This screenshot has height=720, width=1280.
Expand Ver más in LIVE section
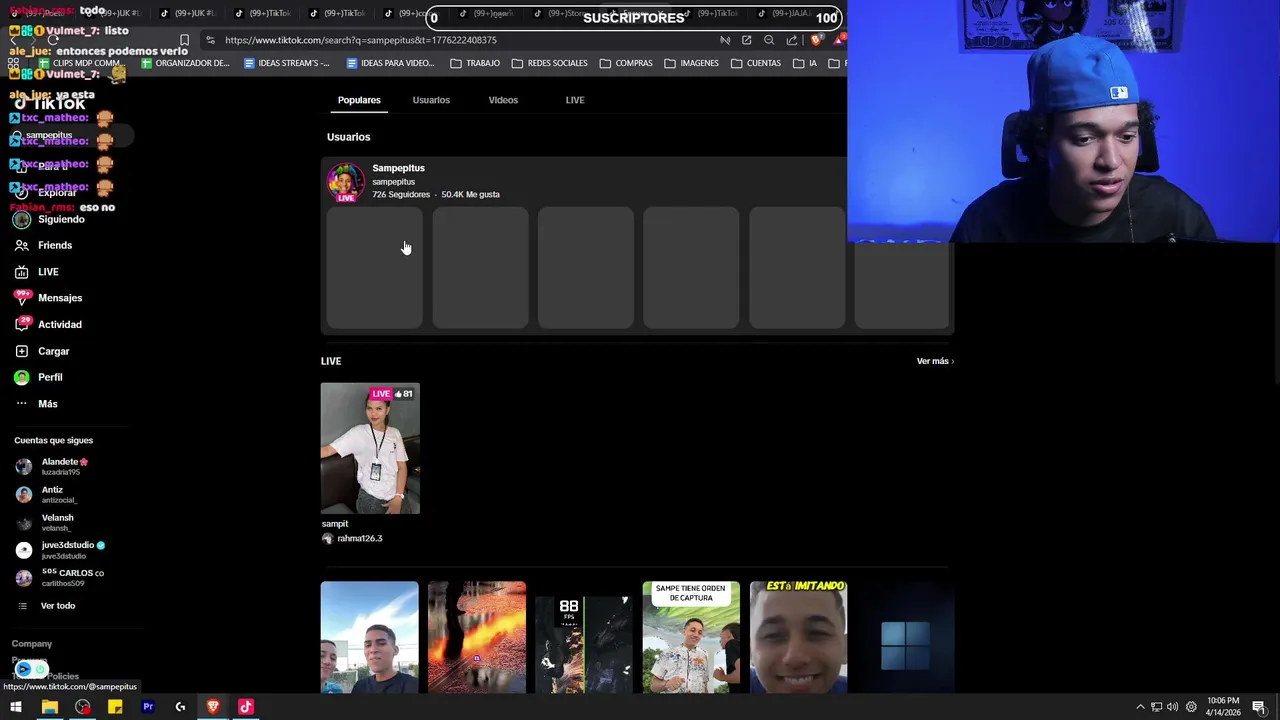point(935,361)
